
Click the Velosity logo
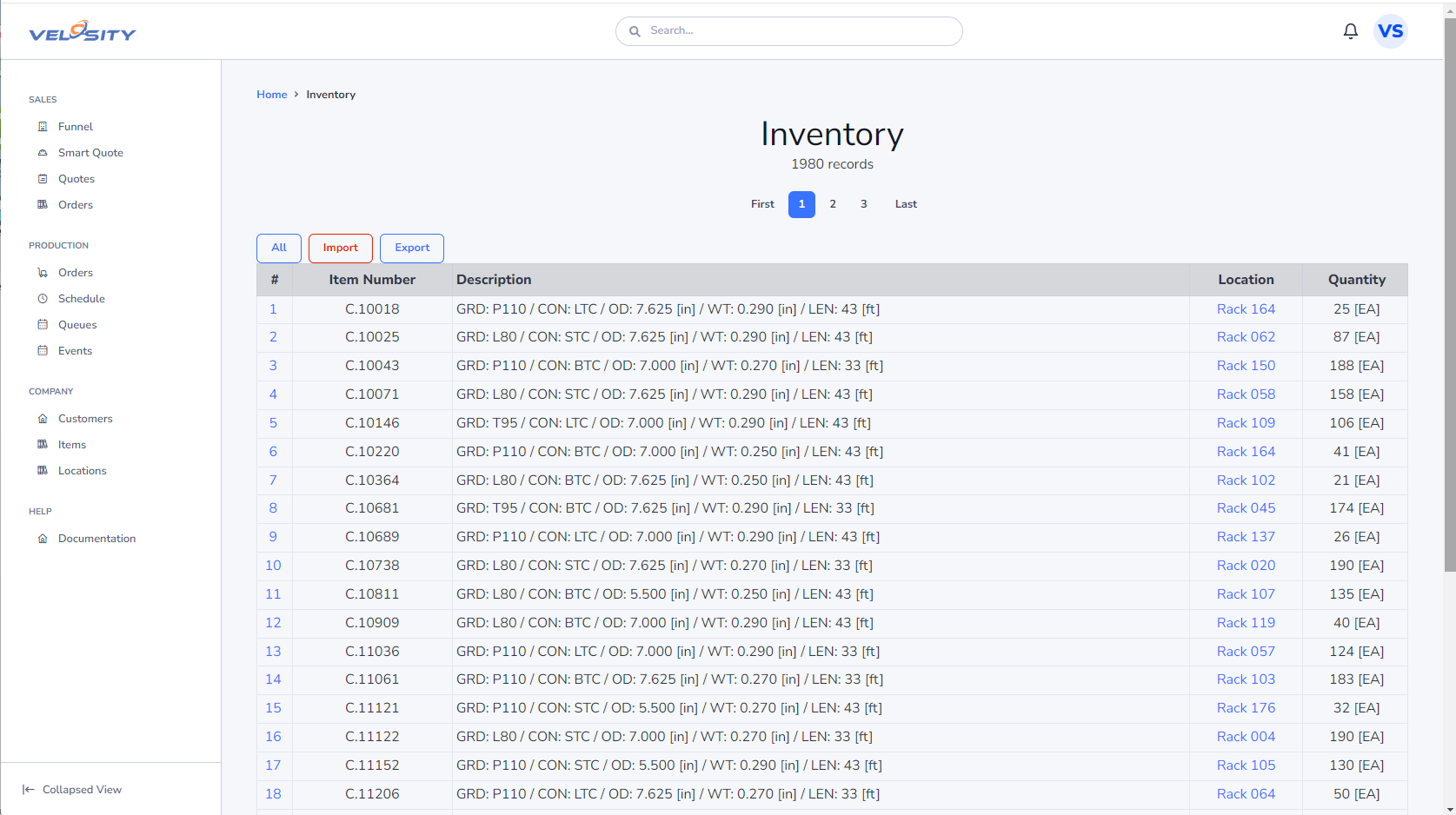point(83,32)
